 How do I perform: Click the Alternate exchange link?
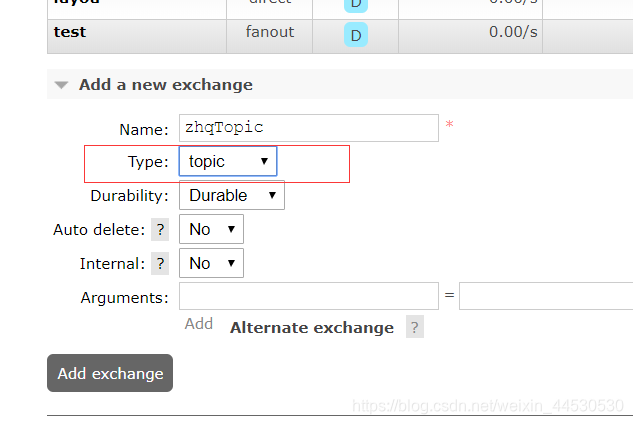coord(312,327)
